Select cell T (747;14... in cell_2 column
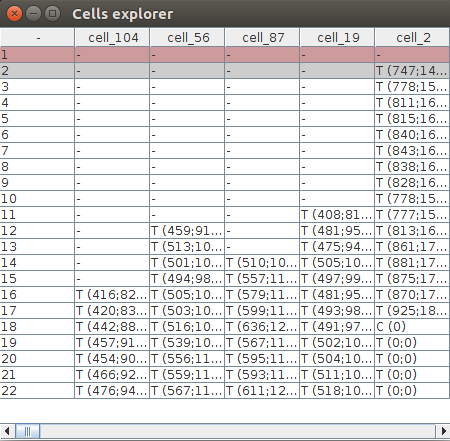450x441 pixels. point(412,71)
